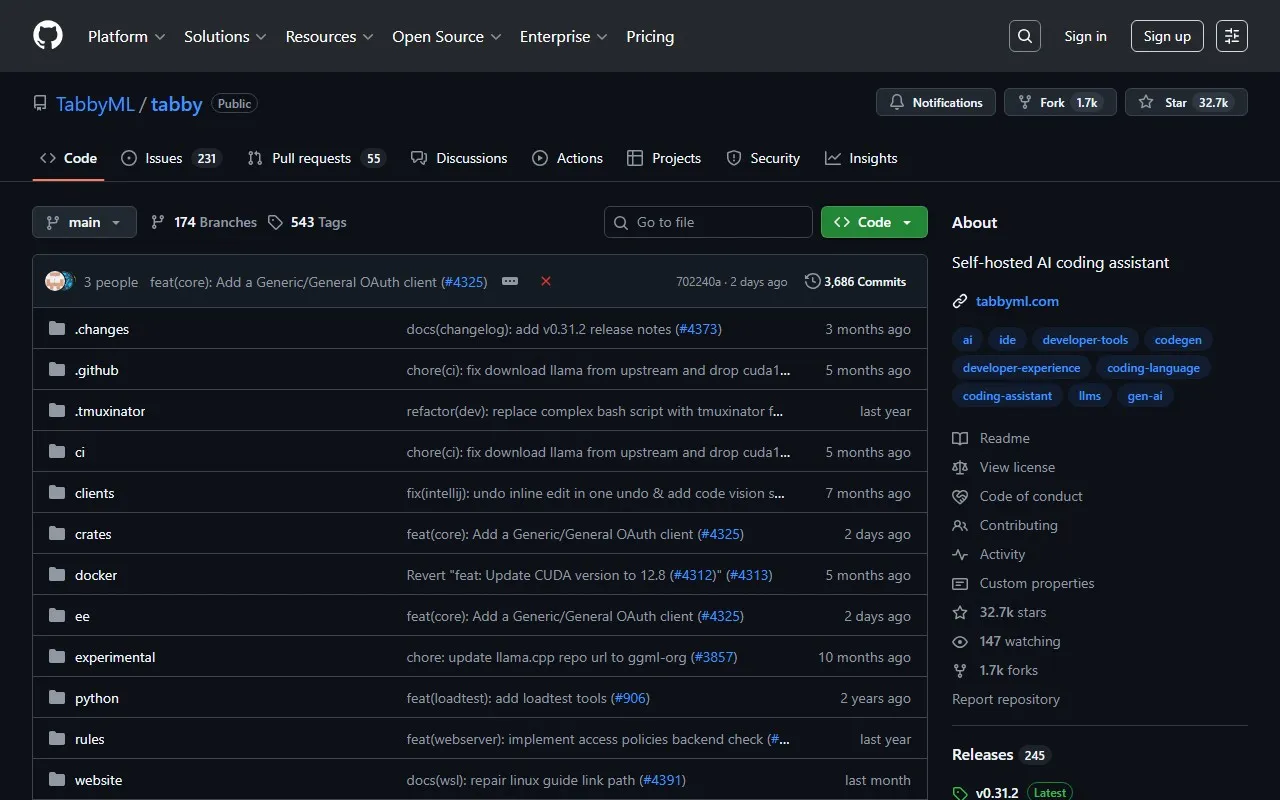Open appearance settings icon in header

coord(1231,36)
